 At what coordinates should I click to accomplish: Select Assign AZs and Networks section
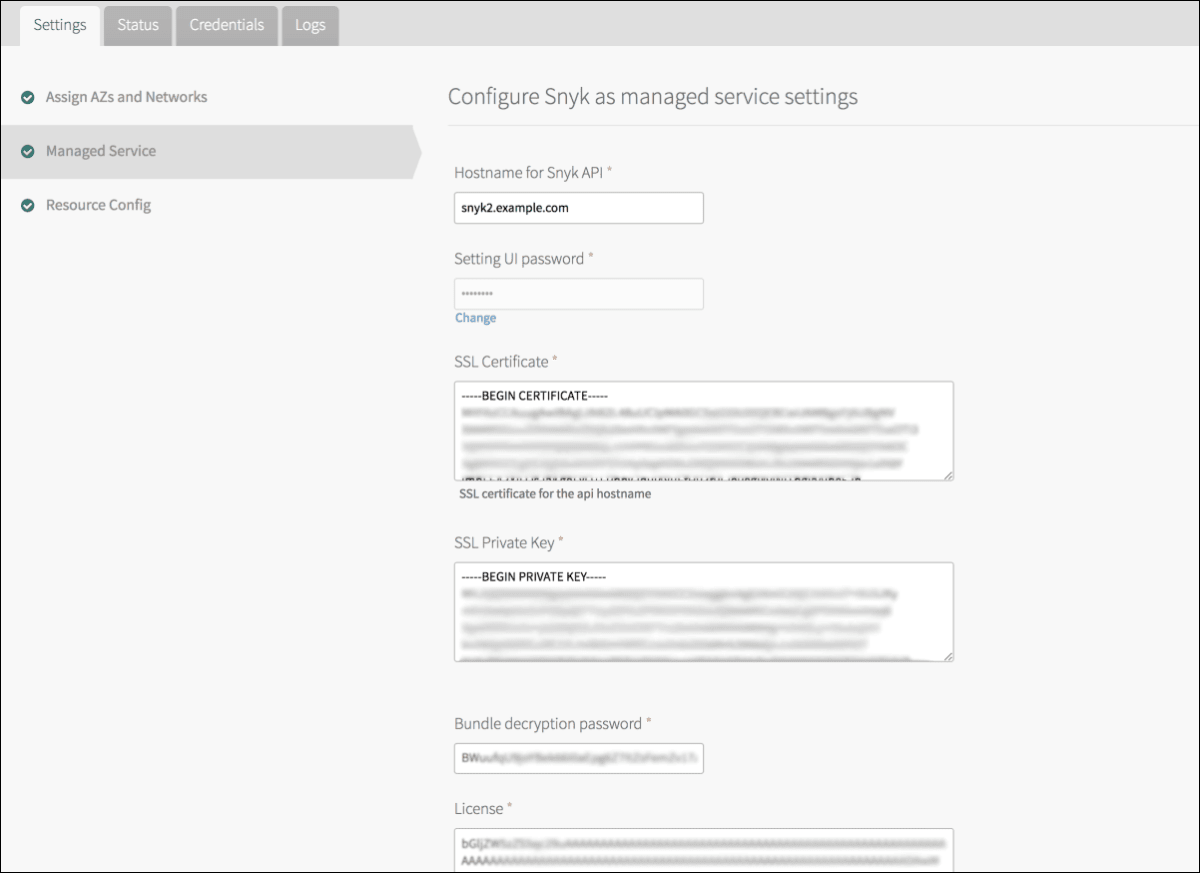pos(126,97)
